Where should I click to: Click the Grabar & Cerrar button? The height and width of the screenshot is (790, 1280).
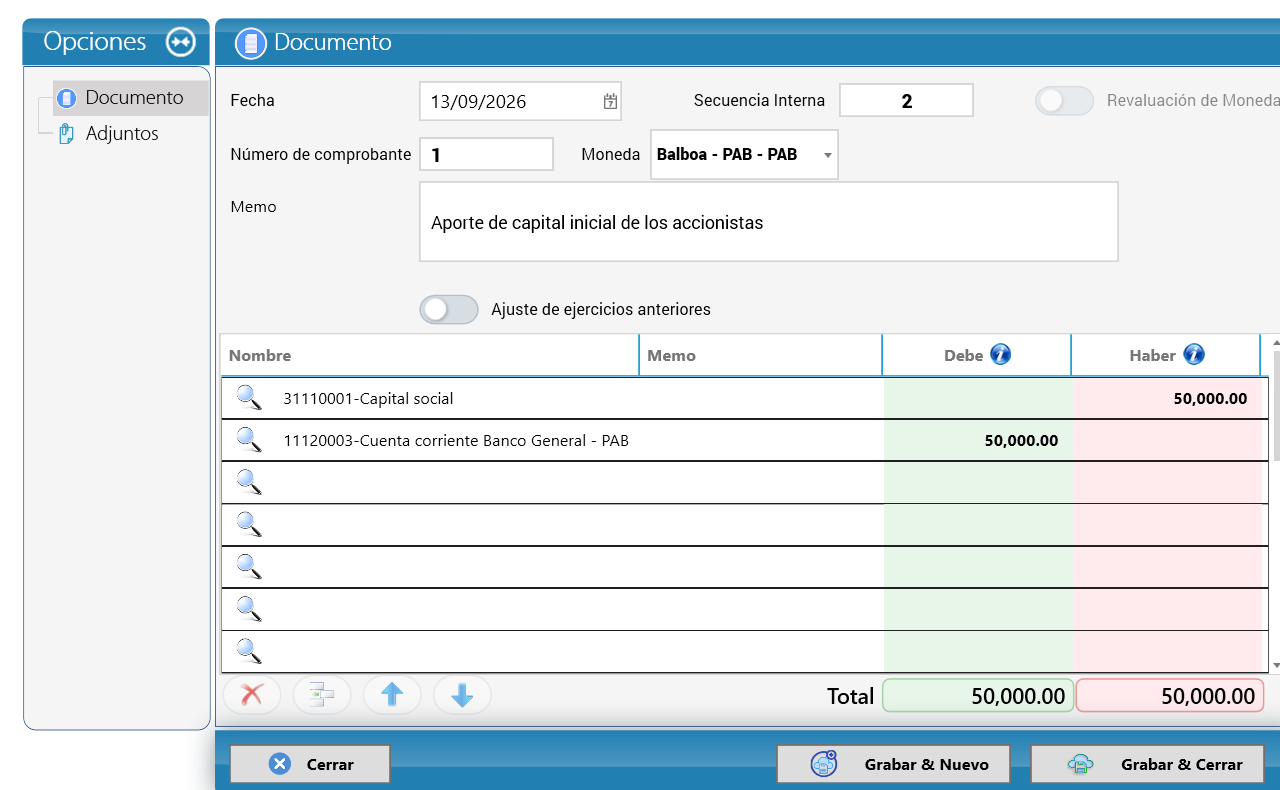(x=1147, y=764)
